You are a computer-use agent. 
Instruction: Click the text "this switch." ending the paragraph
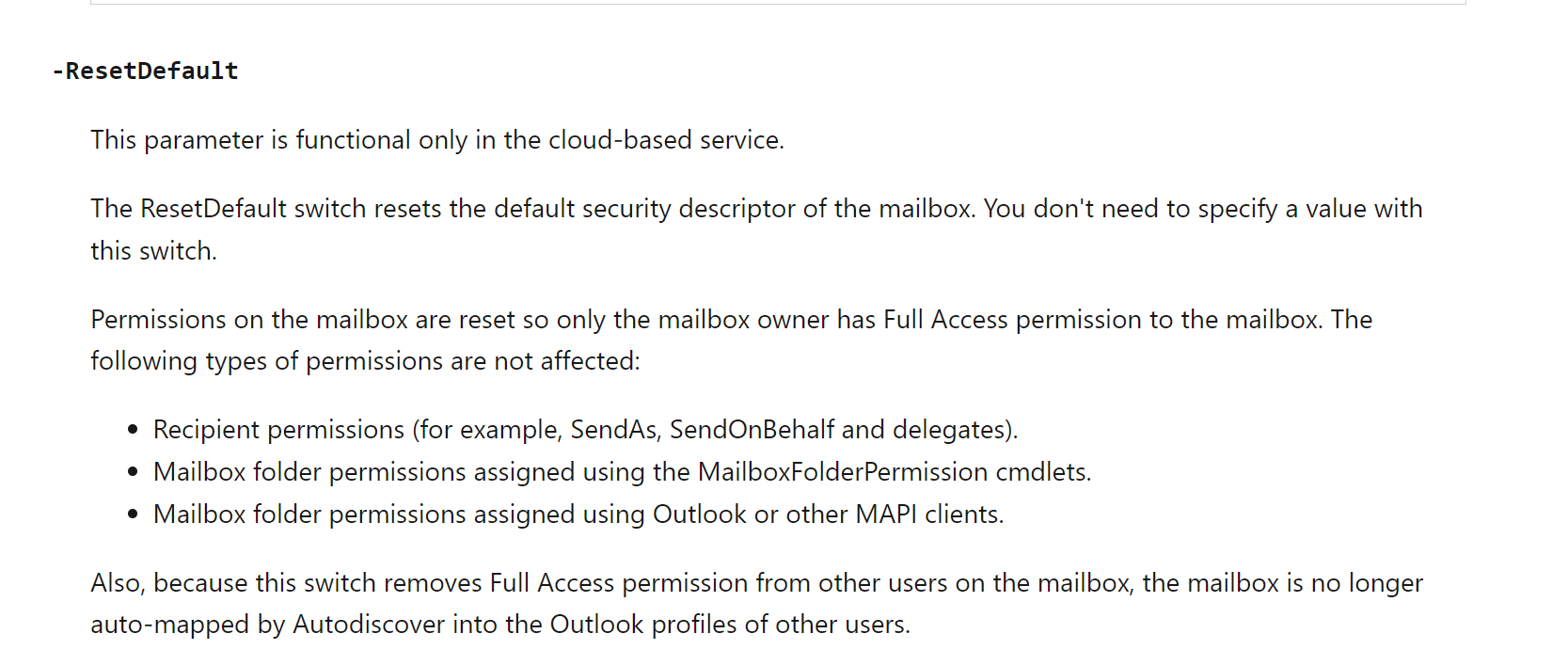click(153, 251)
